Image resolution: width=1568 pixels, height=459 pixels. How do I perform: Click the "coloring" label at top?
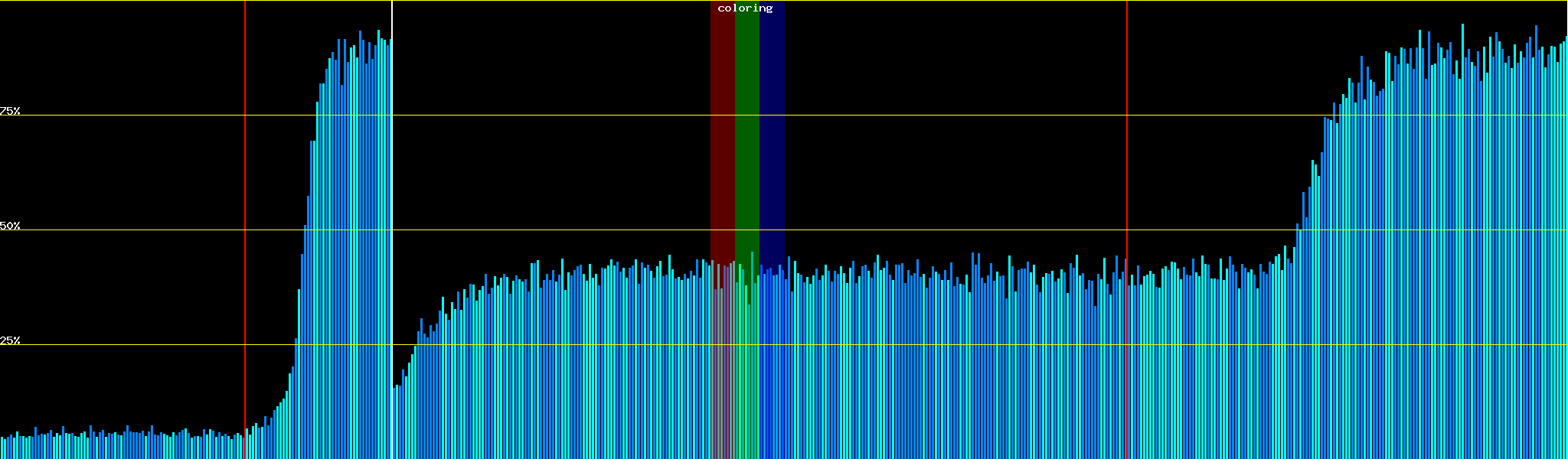click(745, 8)
